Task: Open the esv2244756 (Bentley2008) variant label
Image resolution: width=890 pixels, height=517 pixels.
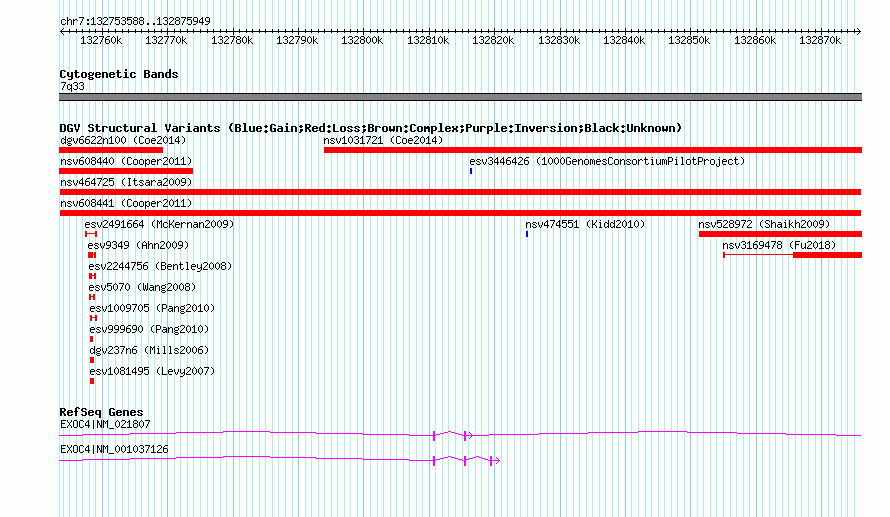Action: point(160,266)
